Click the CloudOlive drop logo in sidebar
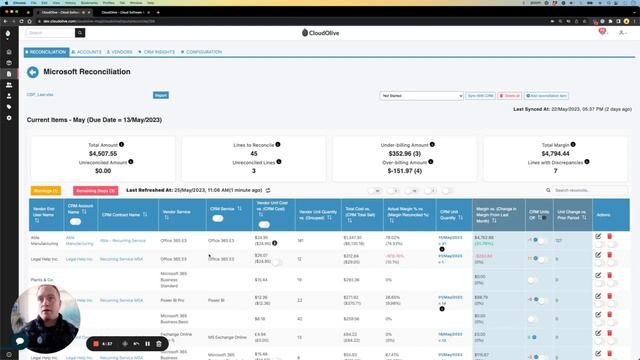 point(8,34)
